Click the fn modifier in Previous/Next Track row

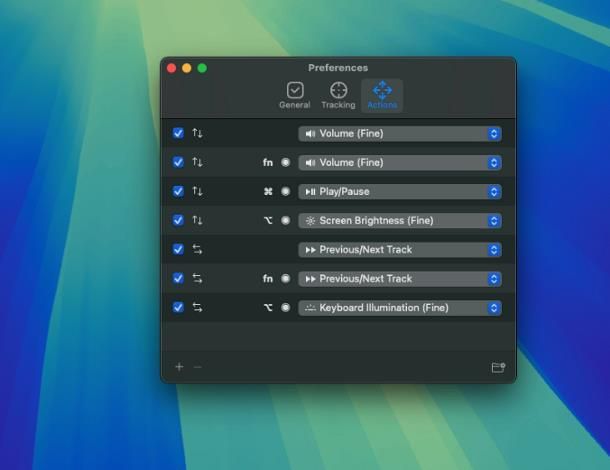point(268,279)
